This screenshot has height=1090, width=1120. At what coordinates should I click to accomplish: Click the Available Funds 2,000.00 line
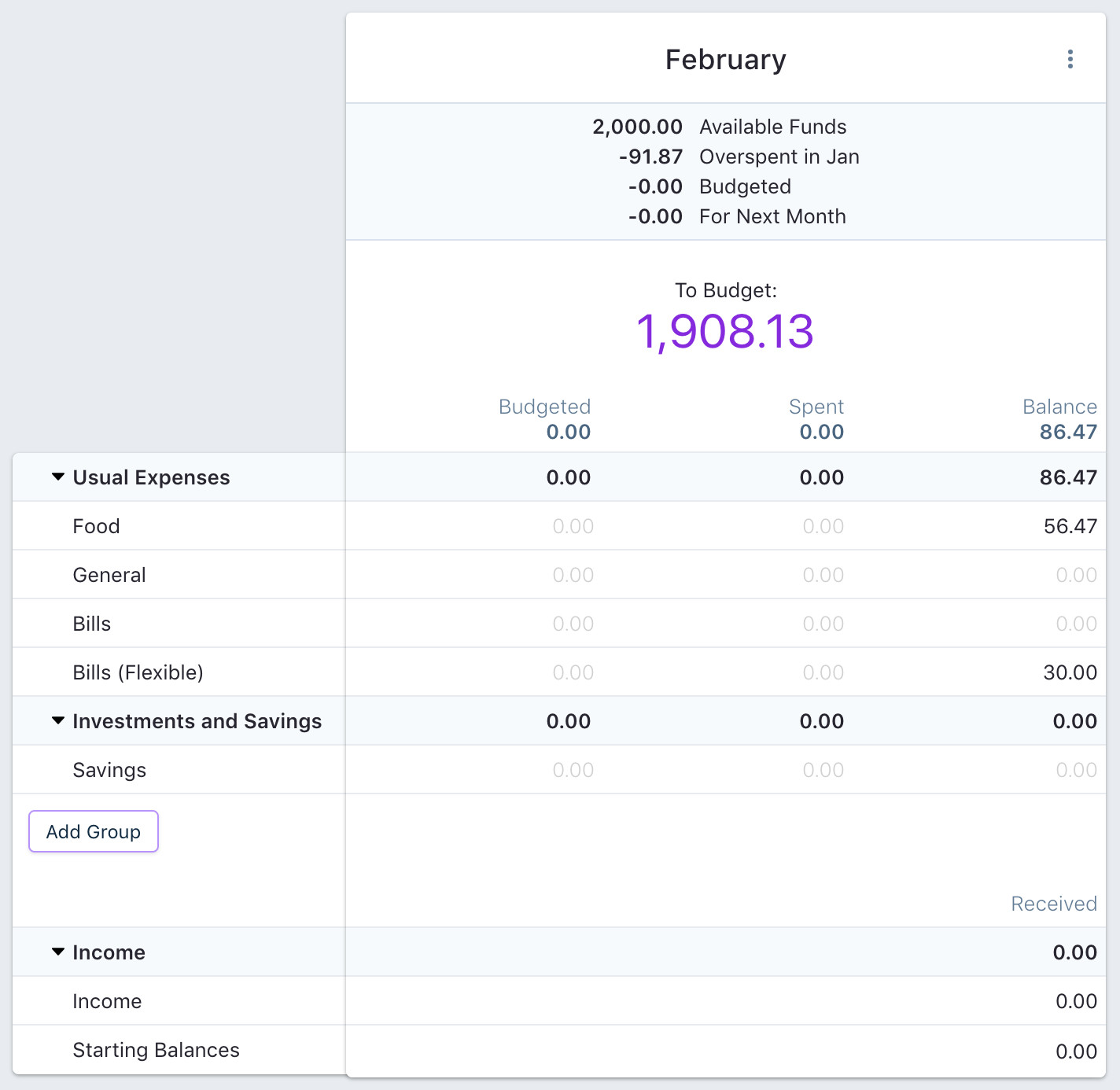click(719, 127)
